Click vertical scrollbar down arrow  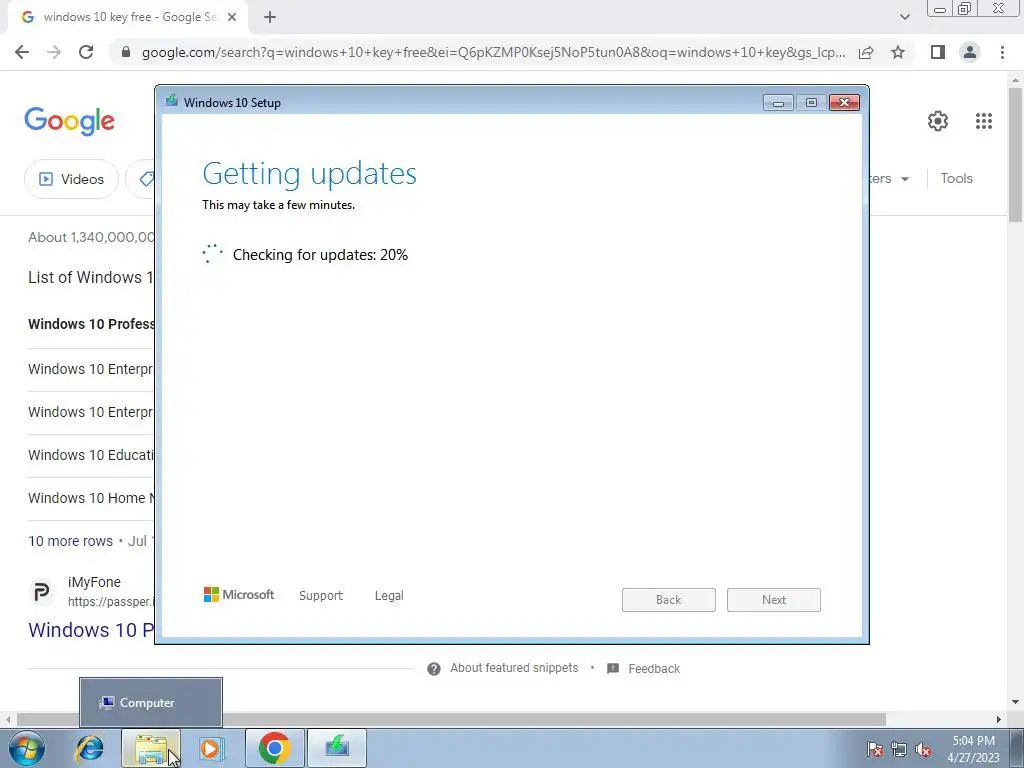1016,702
